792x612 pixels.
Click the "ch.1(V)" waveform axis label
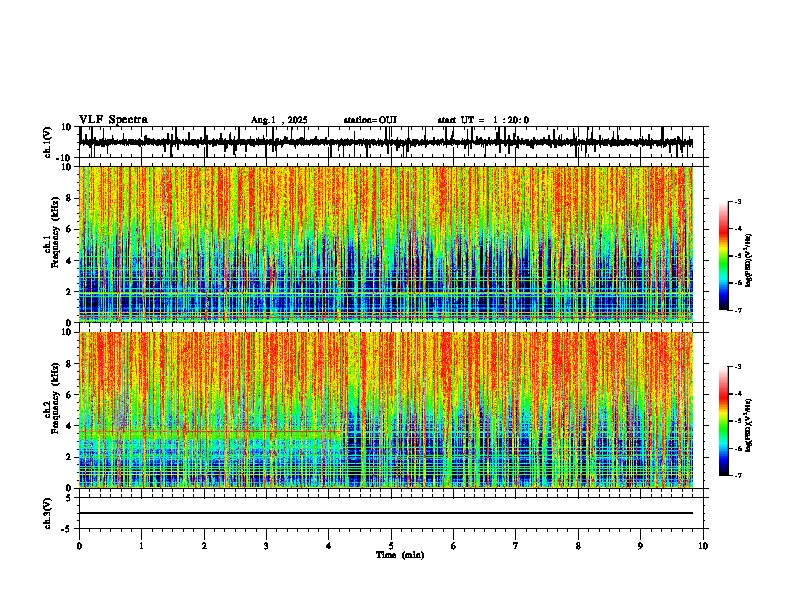pos(48,142)
